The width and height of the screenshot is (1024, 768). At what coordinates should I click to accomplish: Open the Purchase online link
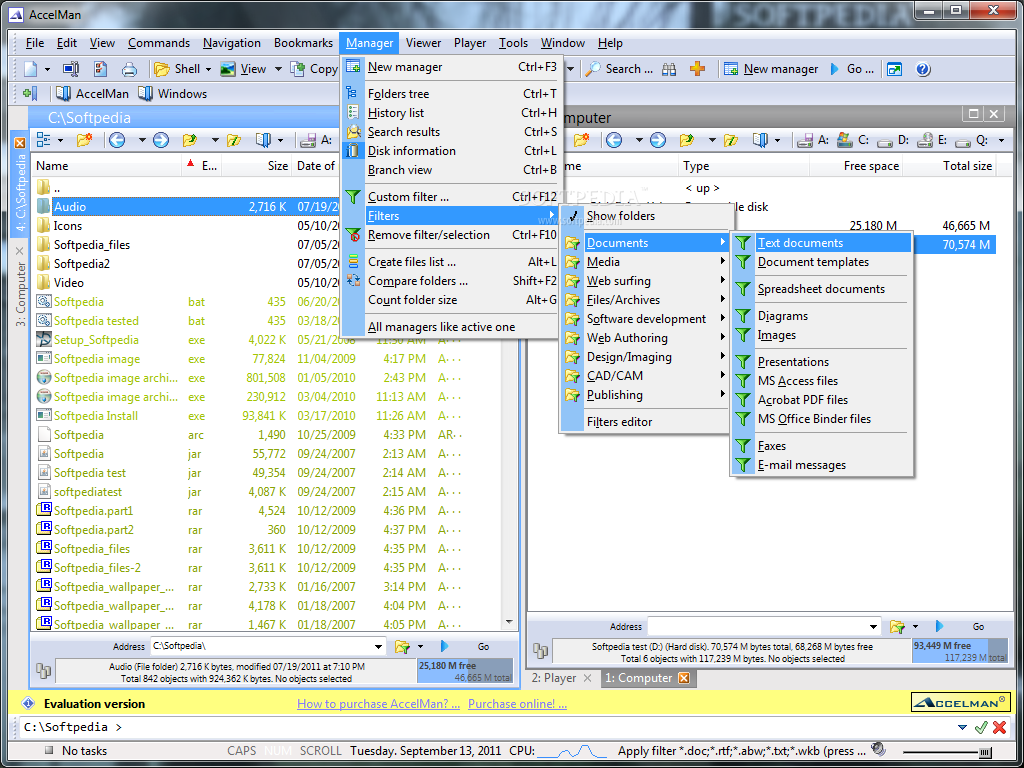[x=517, y=704]
